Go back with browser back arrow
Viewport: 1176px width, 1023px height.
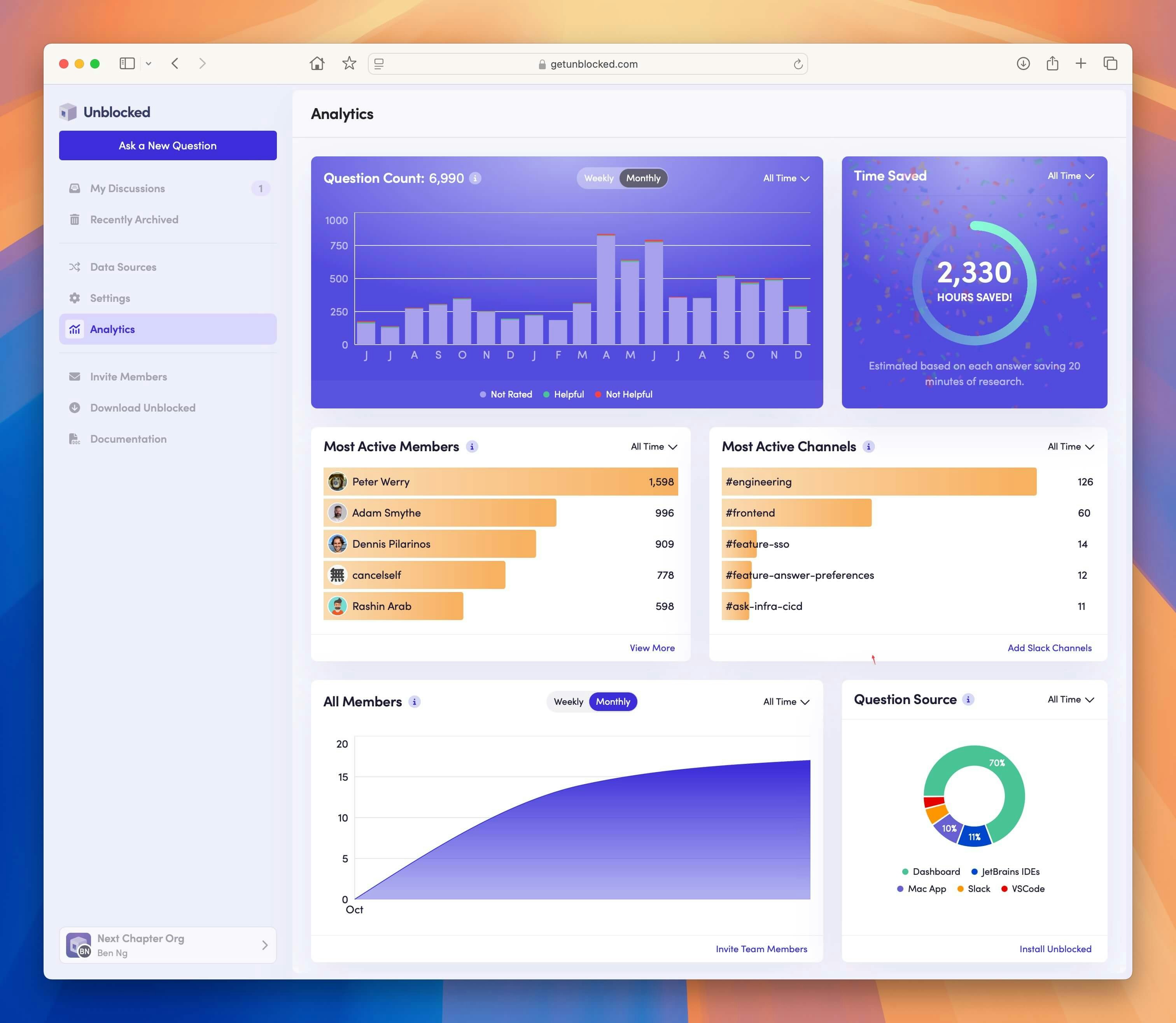point(175,63)
